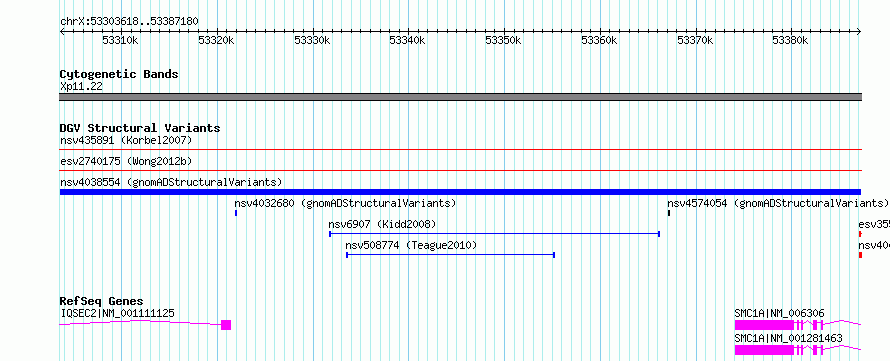This screenshot has width=890, height=361.
Task: Select the nsv508774 (Teague2010) variant span
Action: pos(451,255)
